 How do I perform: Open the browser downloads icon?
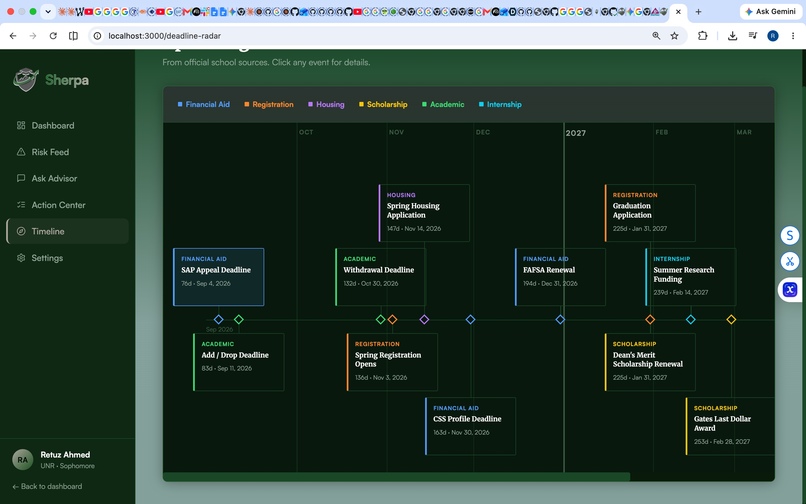[x=732, y=35]
